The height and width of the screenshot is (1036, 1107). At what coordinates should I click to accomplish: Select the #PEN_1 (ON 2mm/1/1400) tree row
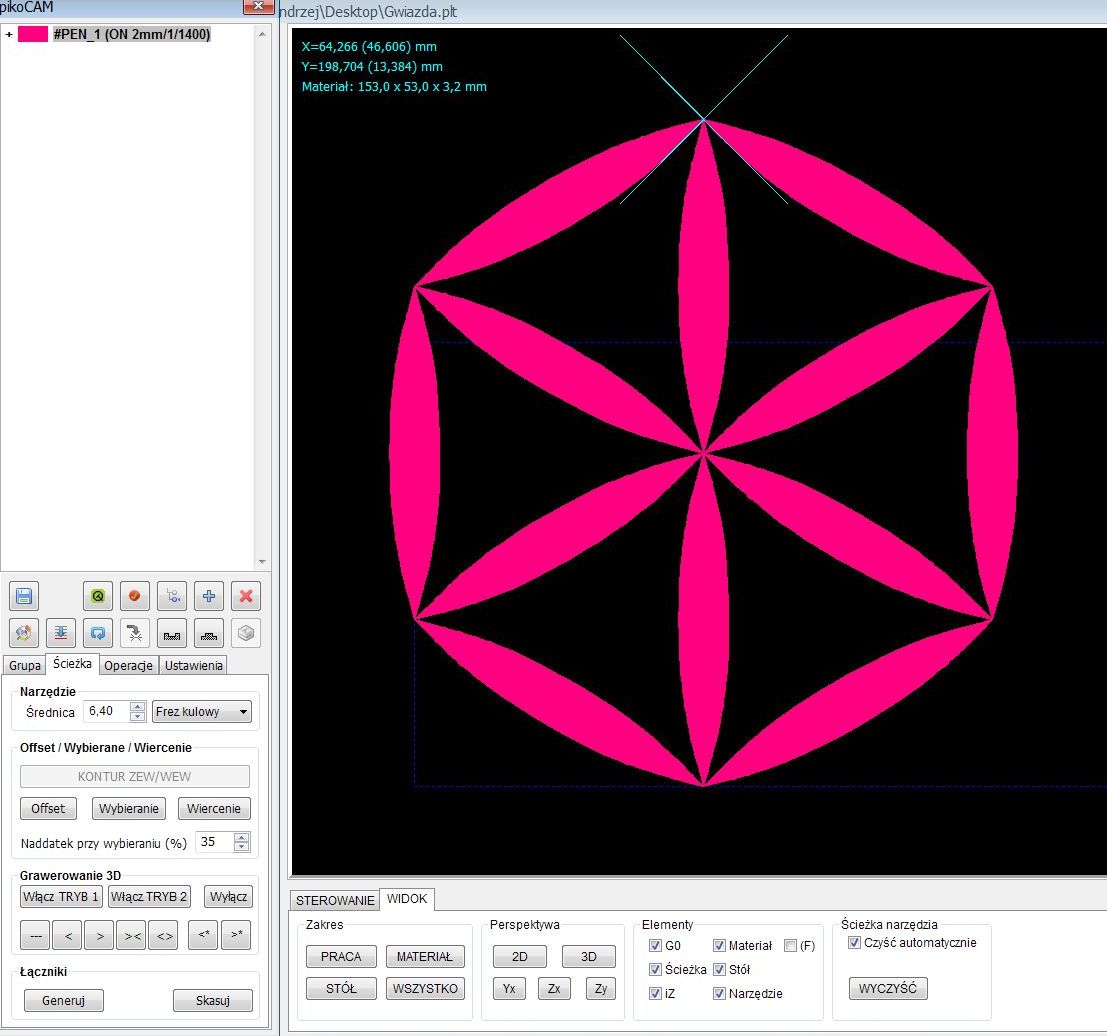tap(132, 34)
